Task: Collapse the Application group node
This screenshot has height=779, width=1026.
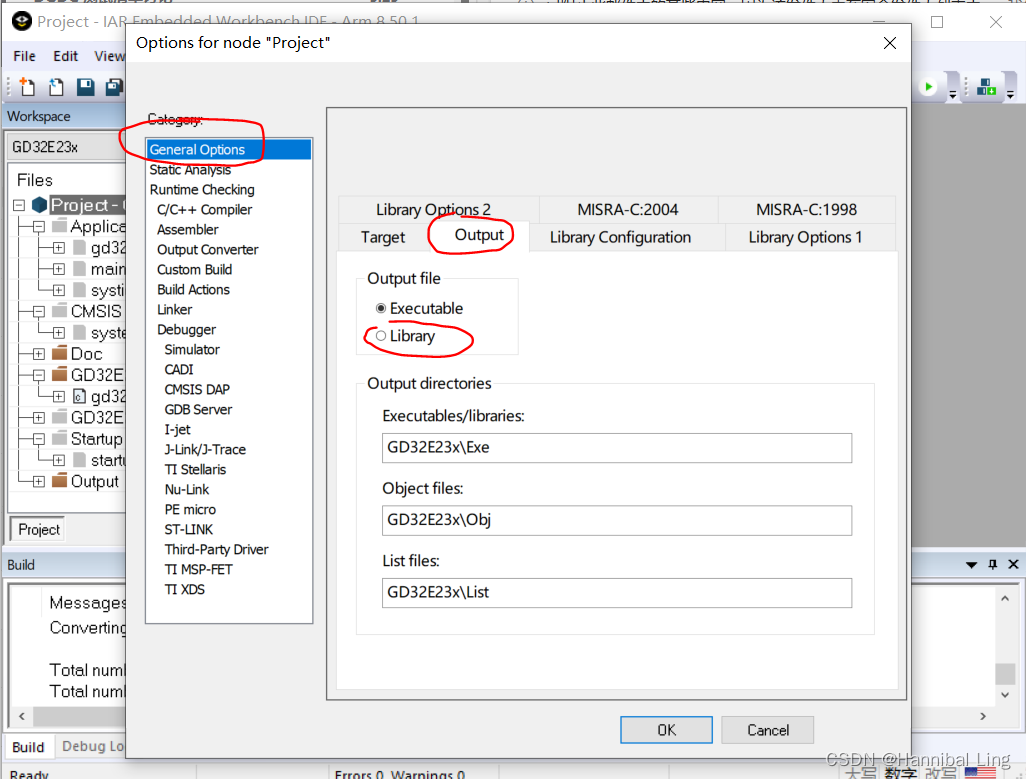Action: pyautogui.click(x=39, y=227)
